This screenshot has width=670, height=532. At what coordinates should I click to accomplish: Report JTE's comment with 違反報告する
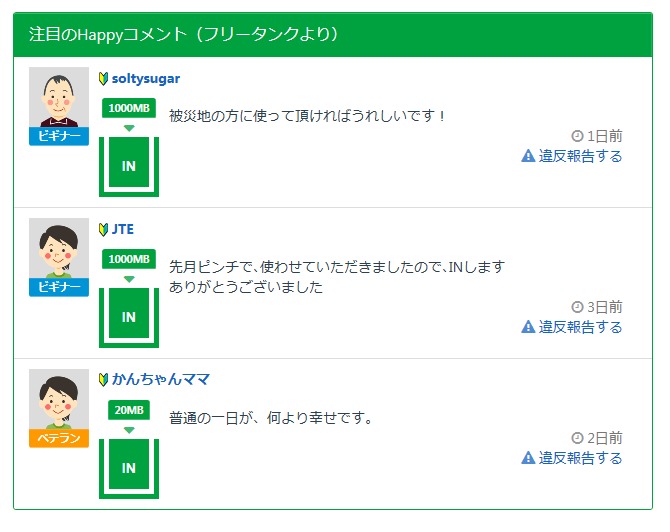tap(572, 327)
